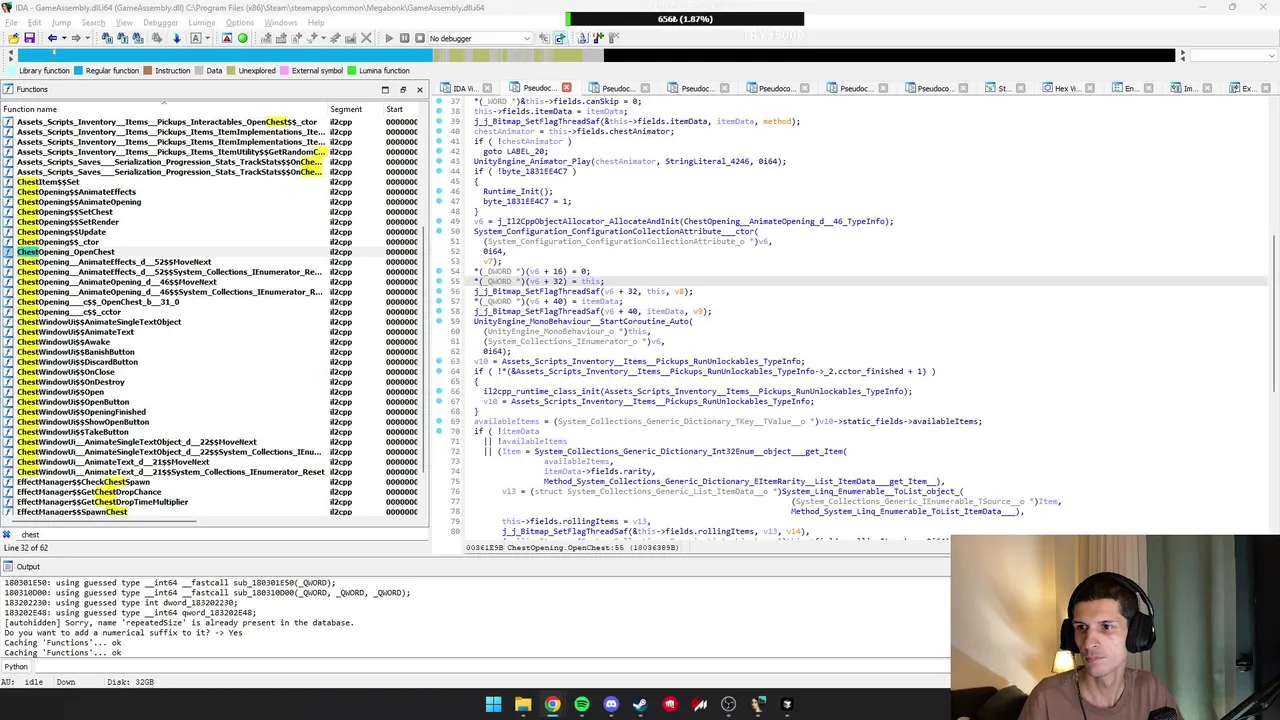
Task: Toggle breakpoint dot on line 59
Action: (x=439, y=321)
